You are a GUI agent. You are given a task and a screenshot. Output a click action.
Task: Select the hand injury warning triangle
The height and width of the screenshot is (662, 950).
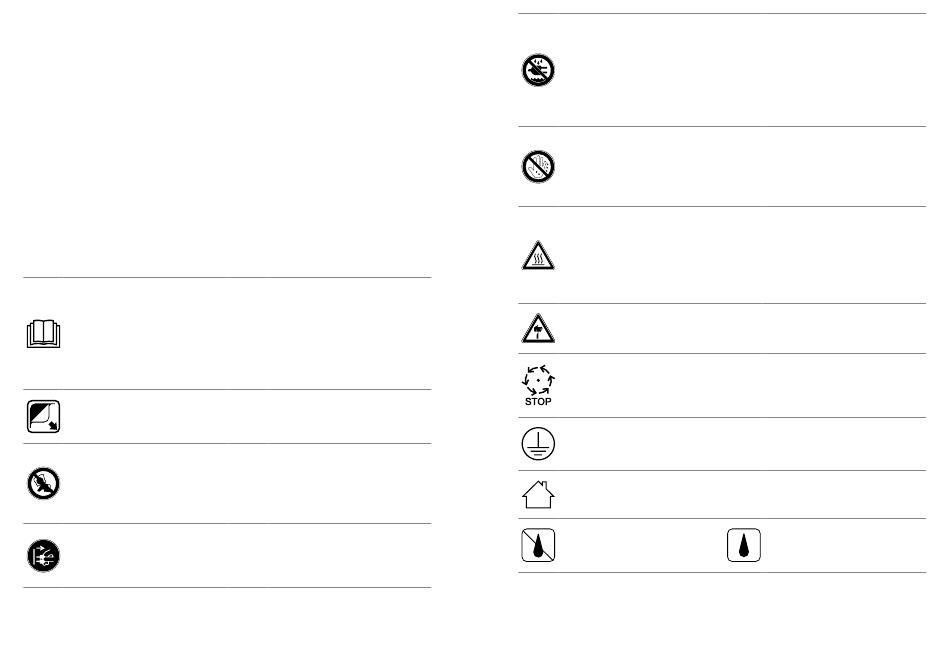tap(538, 328)
